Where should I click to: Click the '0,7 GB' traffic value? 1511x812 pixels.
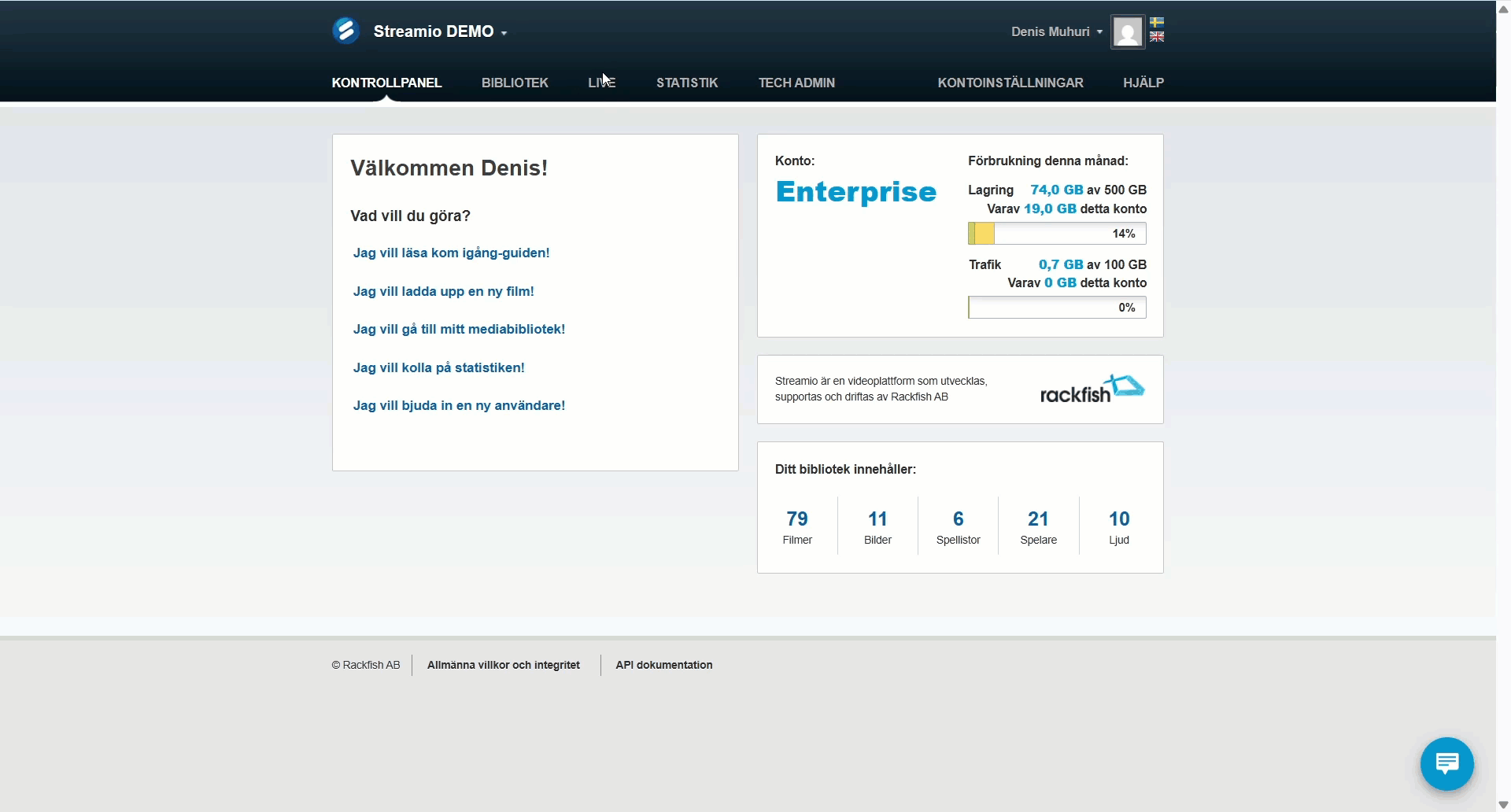(1061, 264)
